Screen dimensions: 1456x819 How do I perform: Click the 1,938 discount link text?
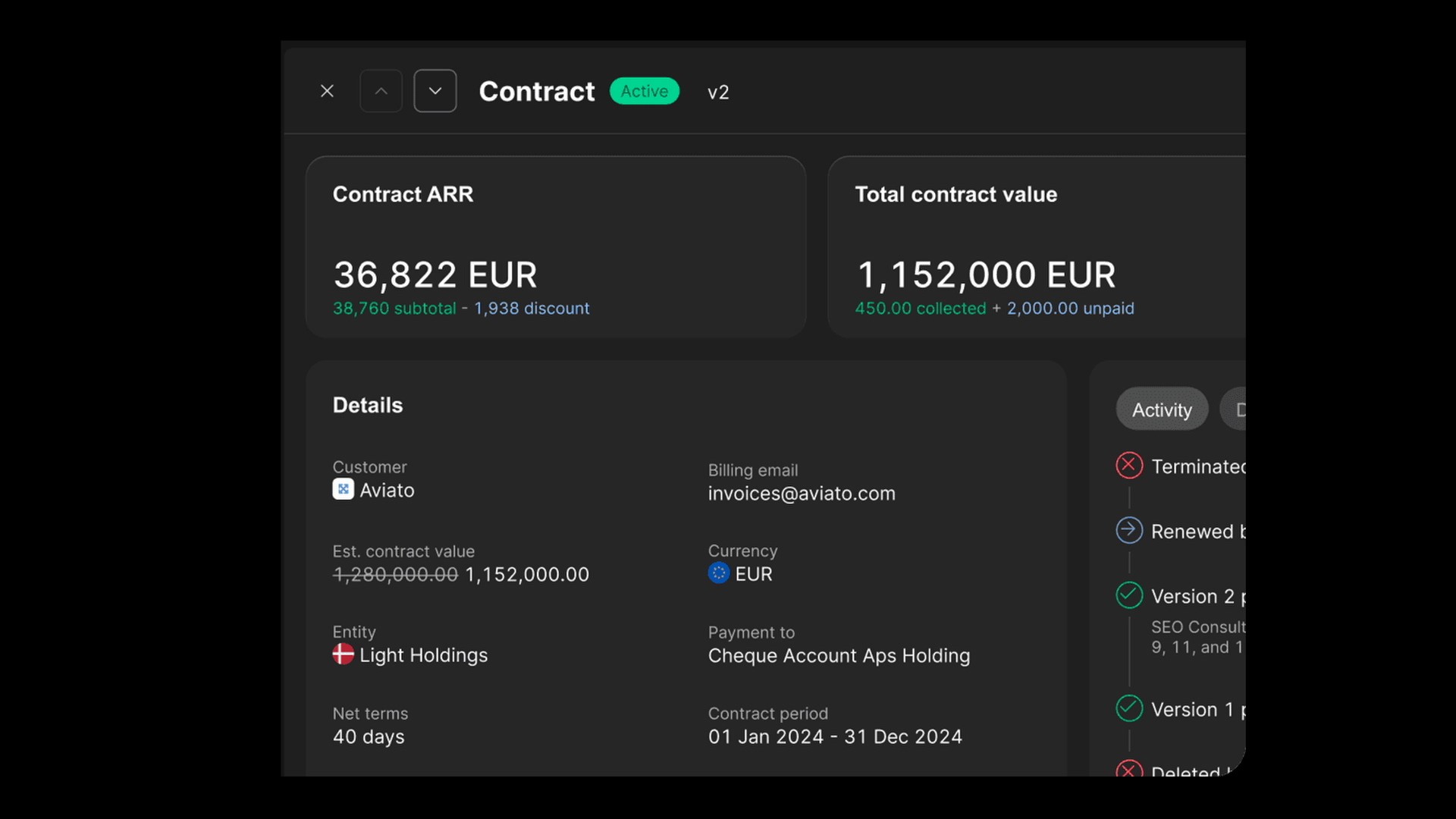click(532, 309)
